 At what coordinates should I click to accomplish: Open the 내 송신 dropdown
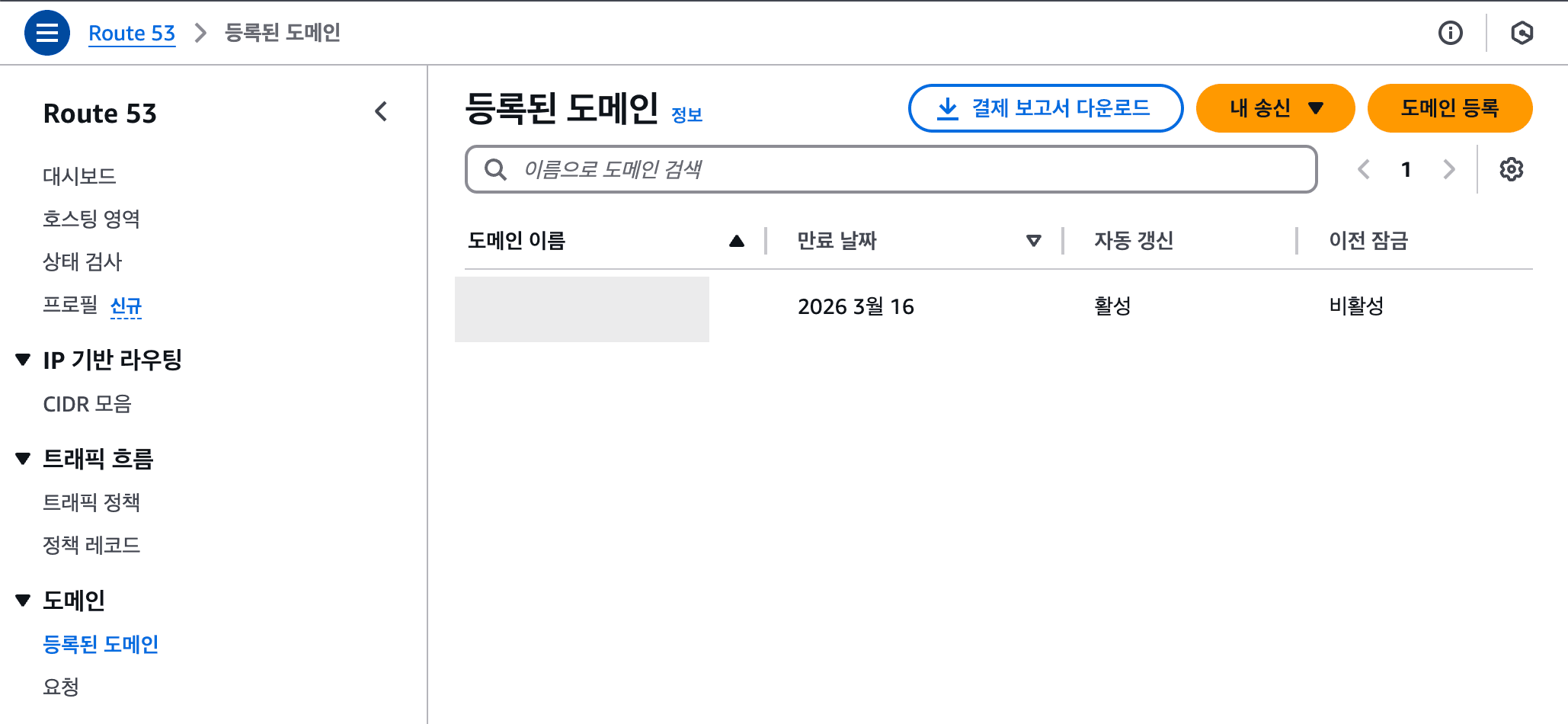pos(1275,108)
